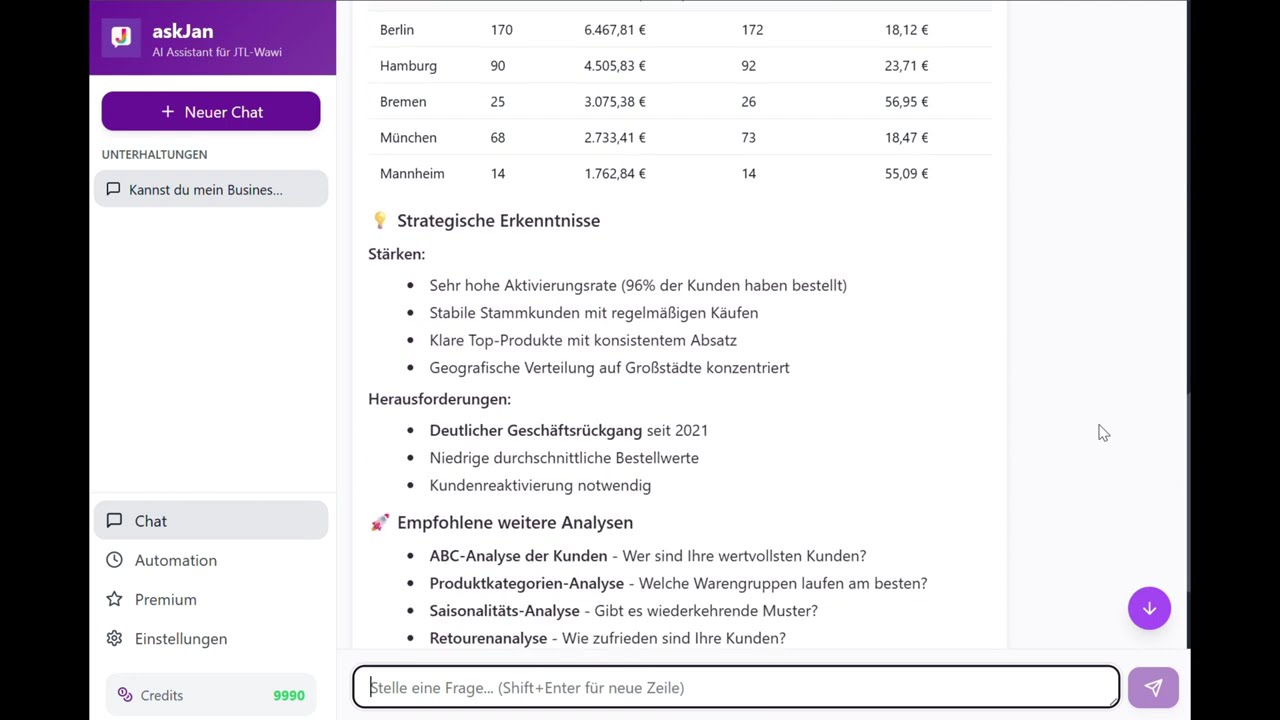1280x720 pixels.
Task: Click the Credits coins icon
Action: click(x=125, y=695)
